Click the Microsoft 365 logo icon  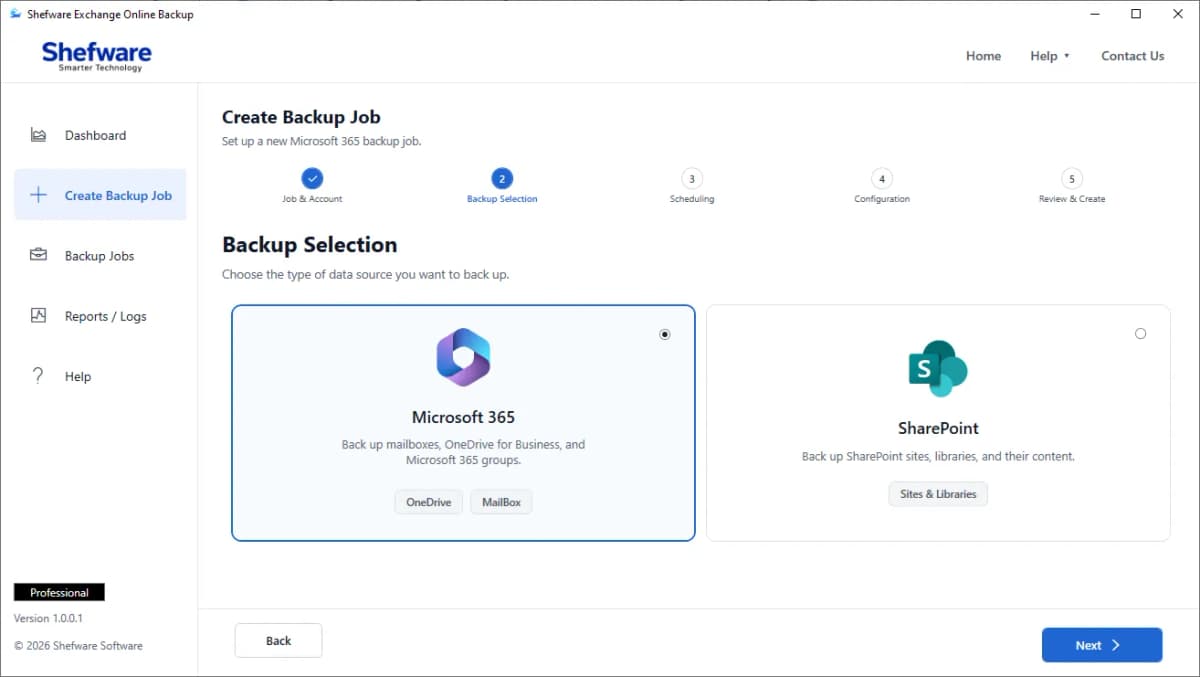tap(463, 357)
